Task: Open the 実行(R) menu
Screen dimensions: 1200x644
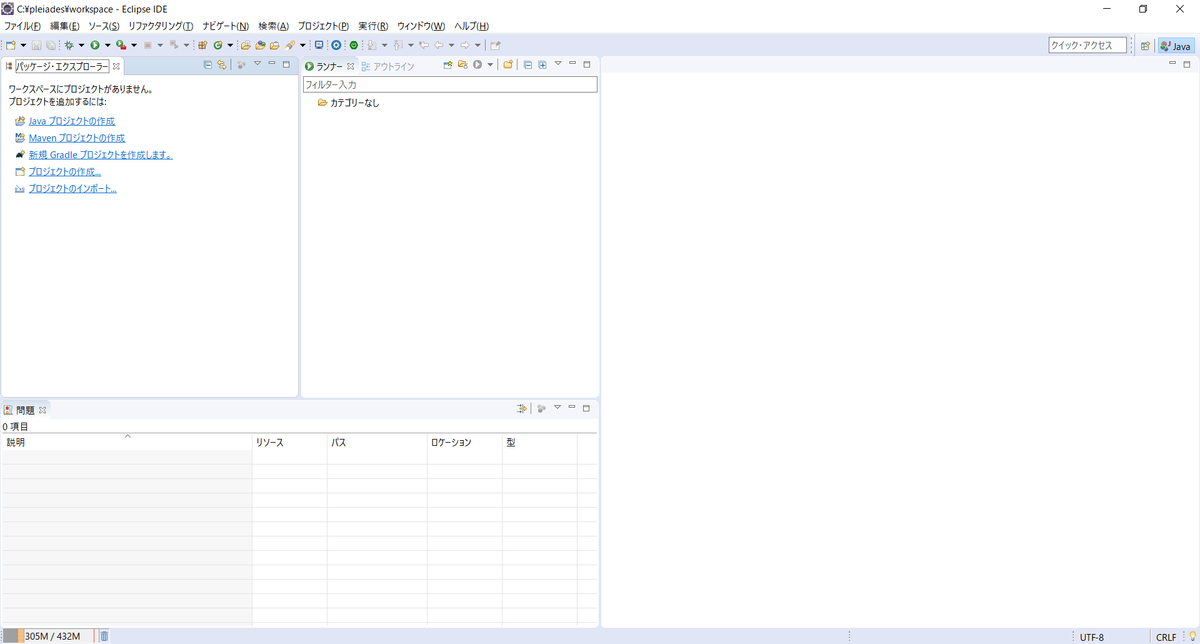Action: coord(373,26)
